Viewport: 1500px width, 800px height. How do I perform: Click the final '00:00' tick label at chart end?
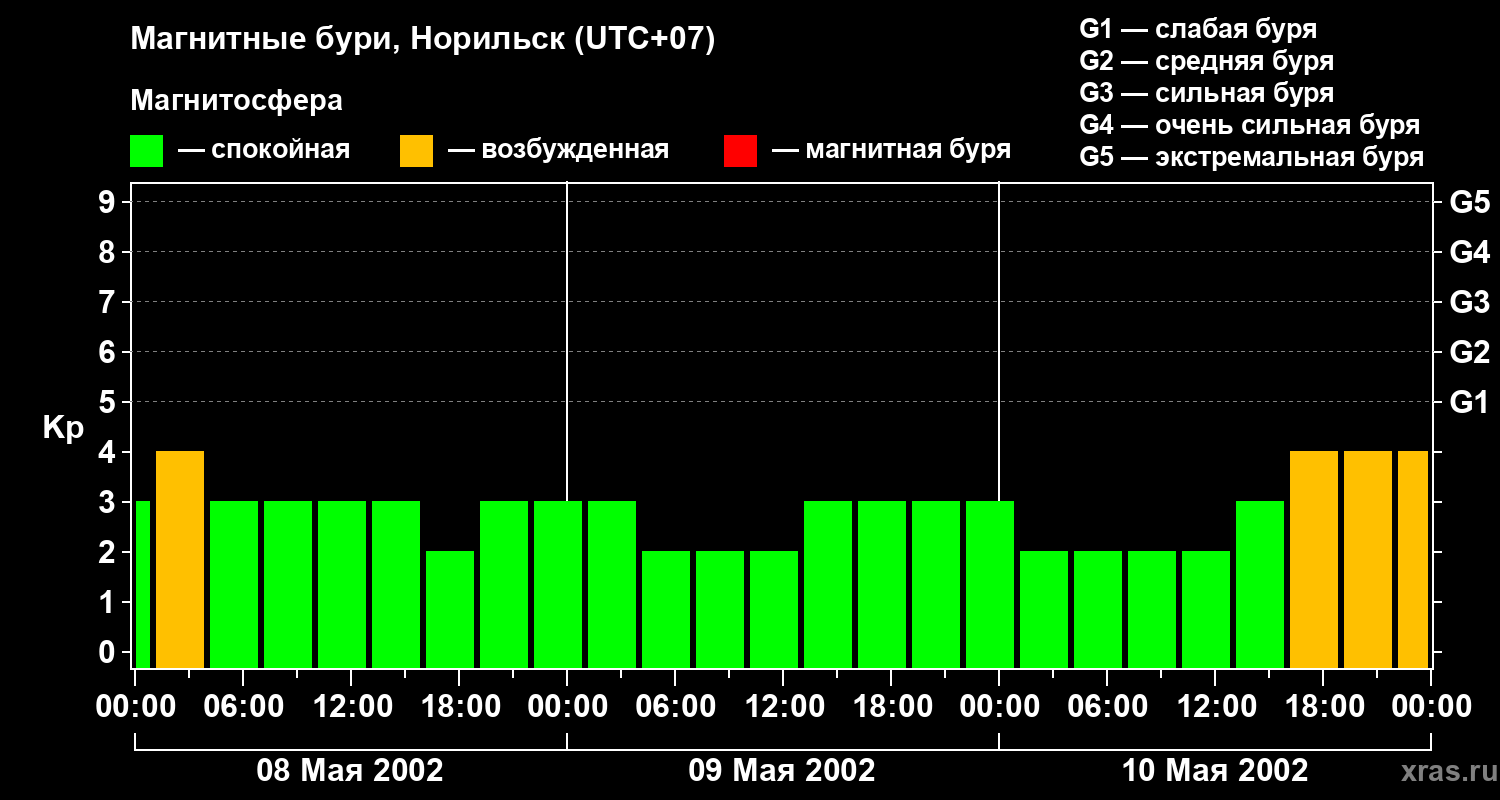coord(1431,707)
